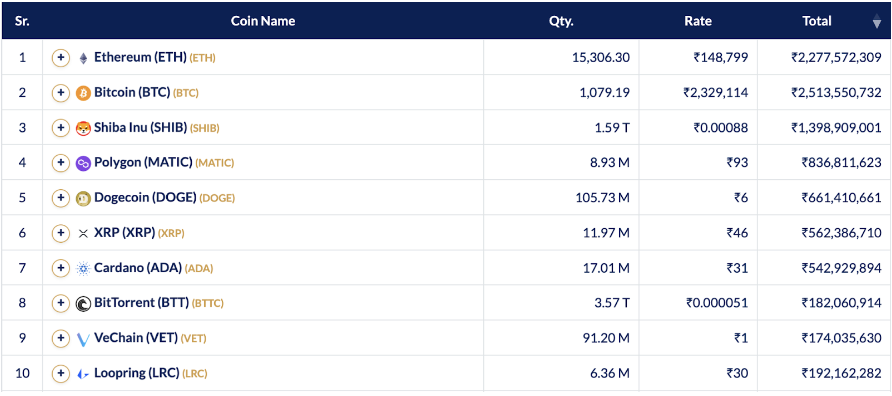Click the orange Bitcoin logo icon
The image size is (892, 396).
[x=83, y=93]
